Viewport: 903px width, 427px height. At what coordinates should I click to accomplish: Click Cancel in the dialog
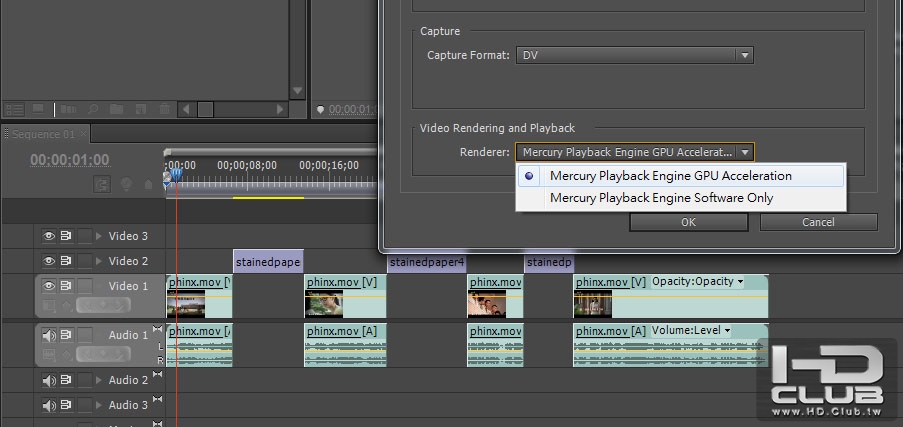click(x=818, y=222)
